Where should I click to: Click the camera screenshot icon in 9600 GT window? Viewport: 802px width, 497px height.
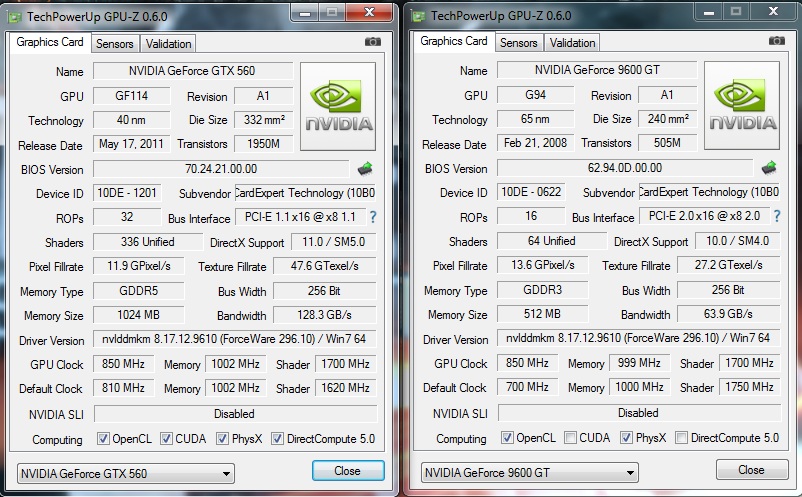(x=776, y=40)
